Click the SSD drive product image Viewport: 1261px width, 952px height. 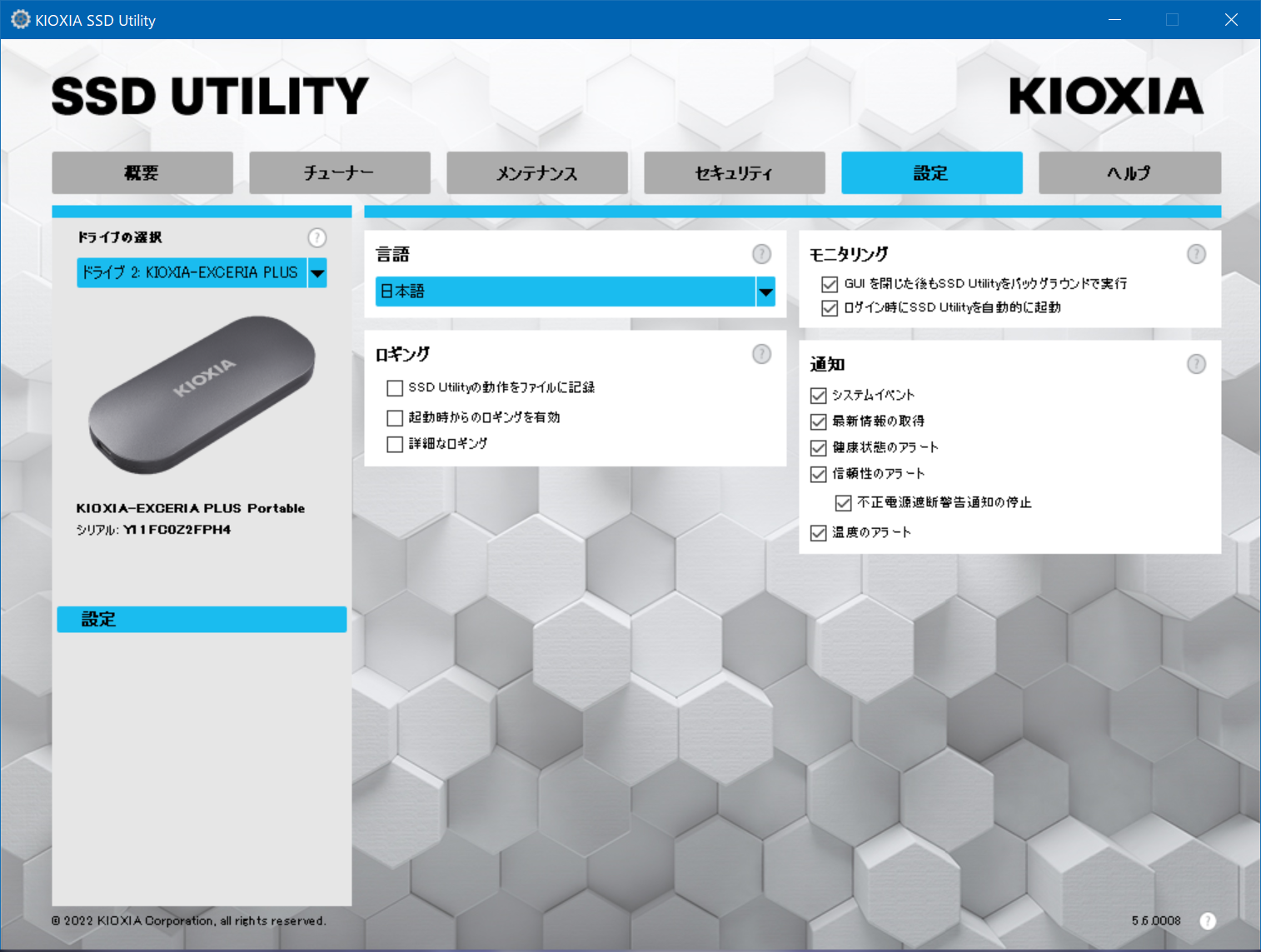coord(202,395)
